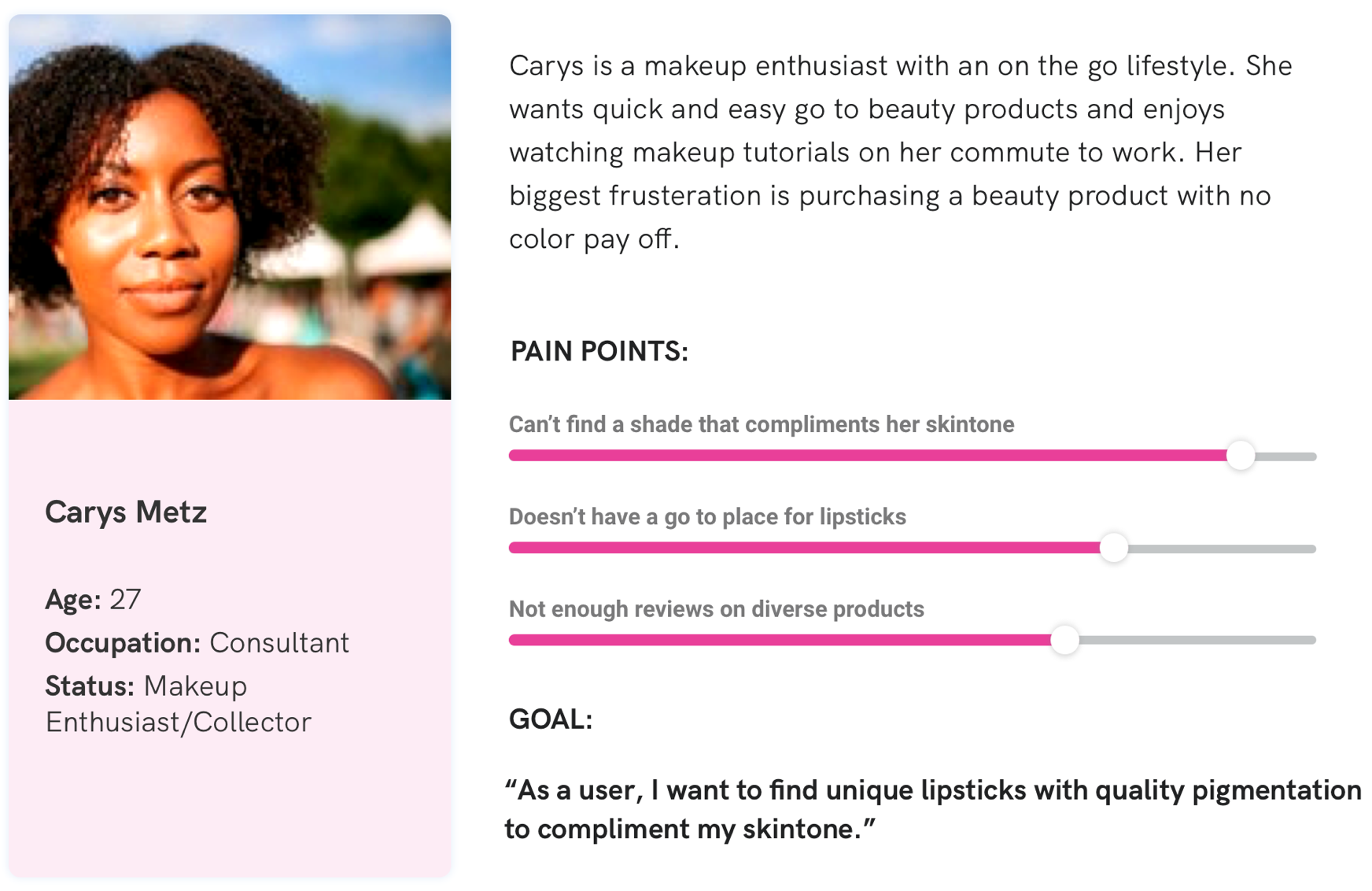Click the "Not enough reviews" label
This screenshot has height=891, width=1372.
[716, 608]
